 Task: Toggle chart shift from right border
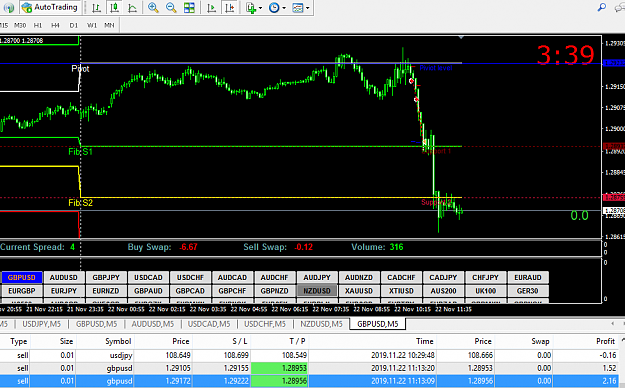click(x=230, y=8)
